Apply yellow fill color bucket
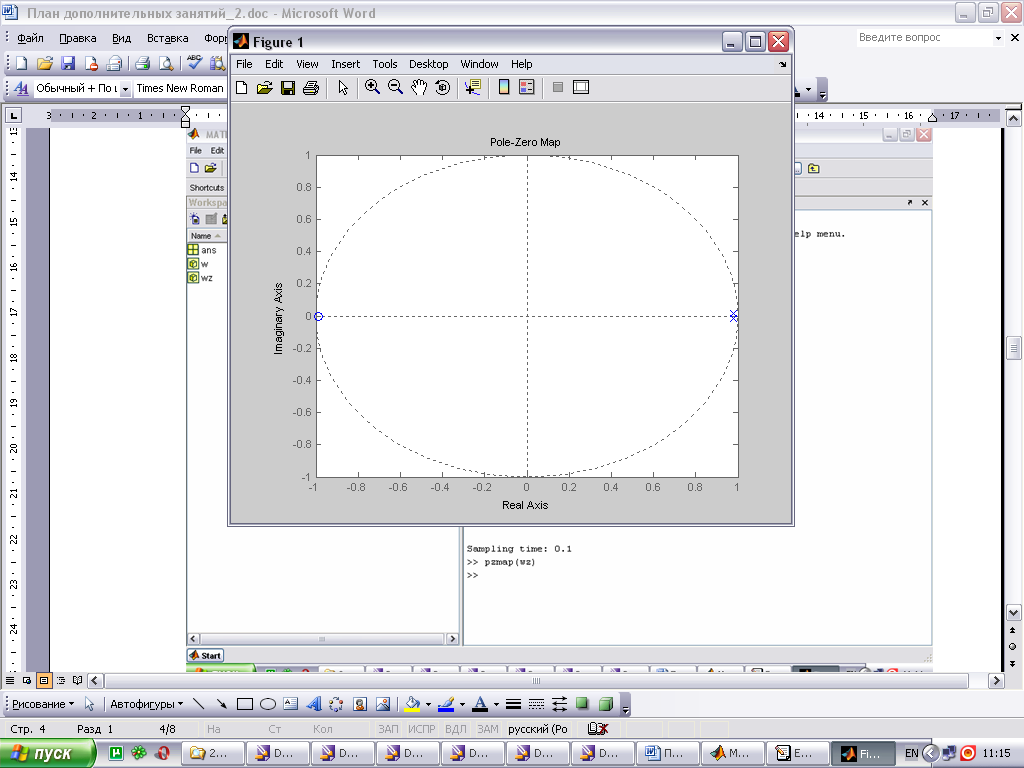Image resolution: width=1024 pixels, height=768 pixels. pos(412,704)
